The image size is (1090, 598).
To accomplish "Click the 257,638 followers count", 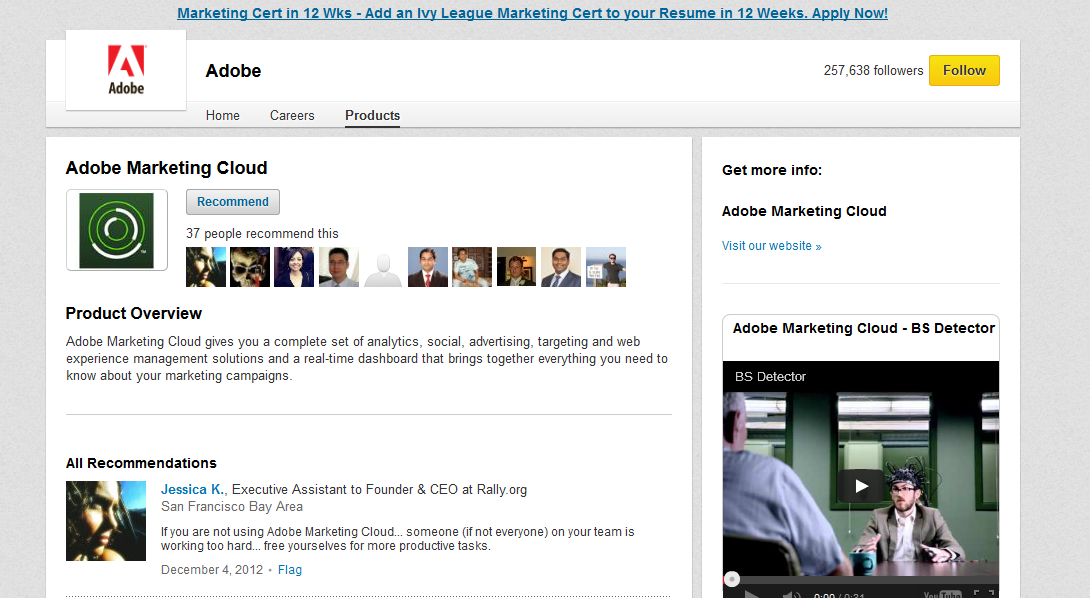I will (873, 70).
